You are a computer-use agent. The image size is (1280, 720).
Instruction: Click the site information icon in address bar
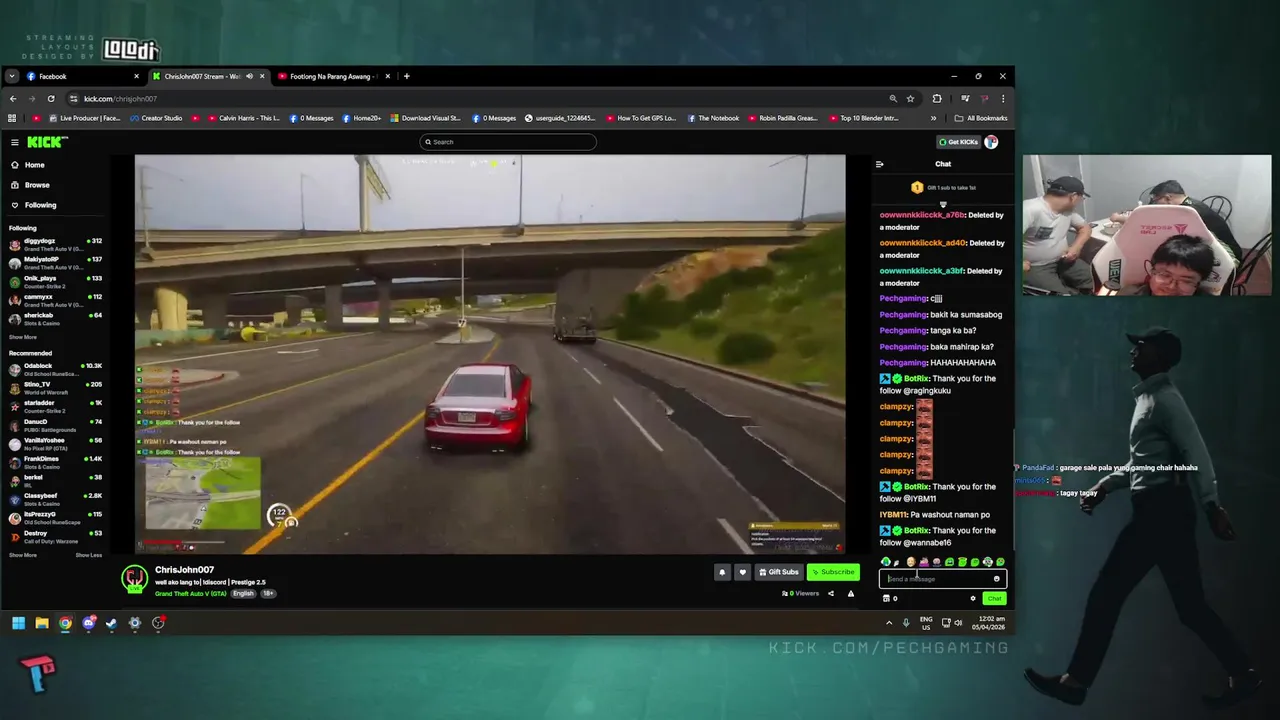[x=74, y=98]
